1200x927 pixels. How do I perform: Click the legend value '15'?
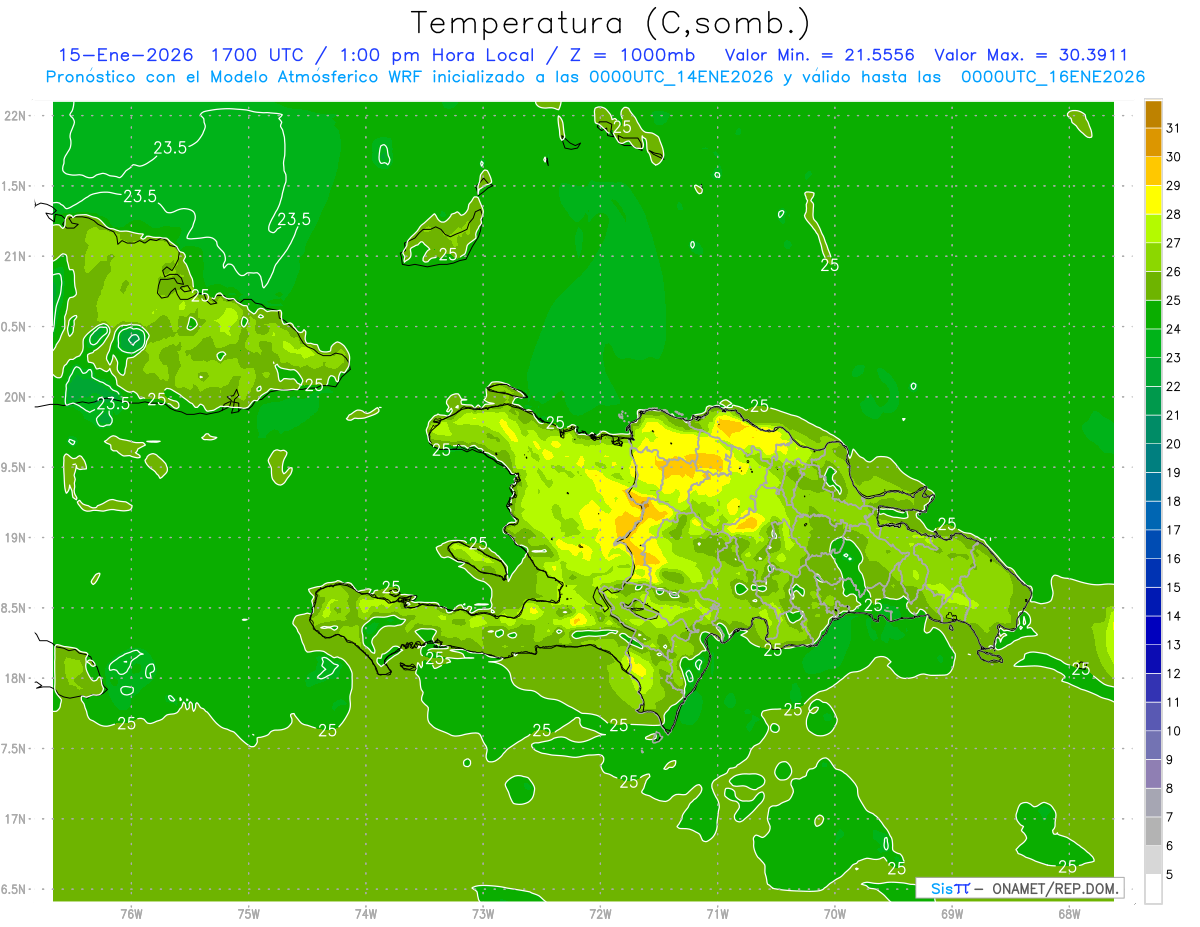click(x=1174, y=587)
